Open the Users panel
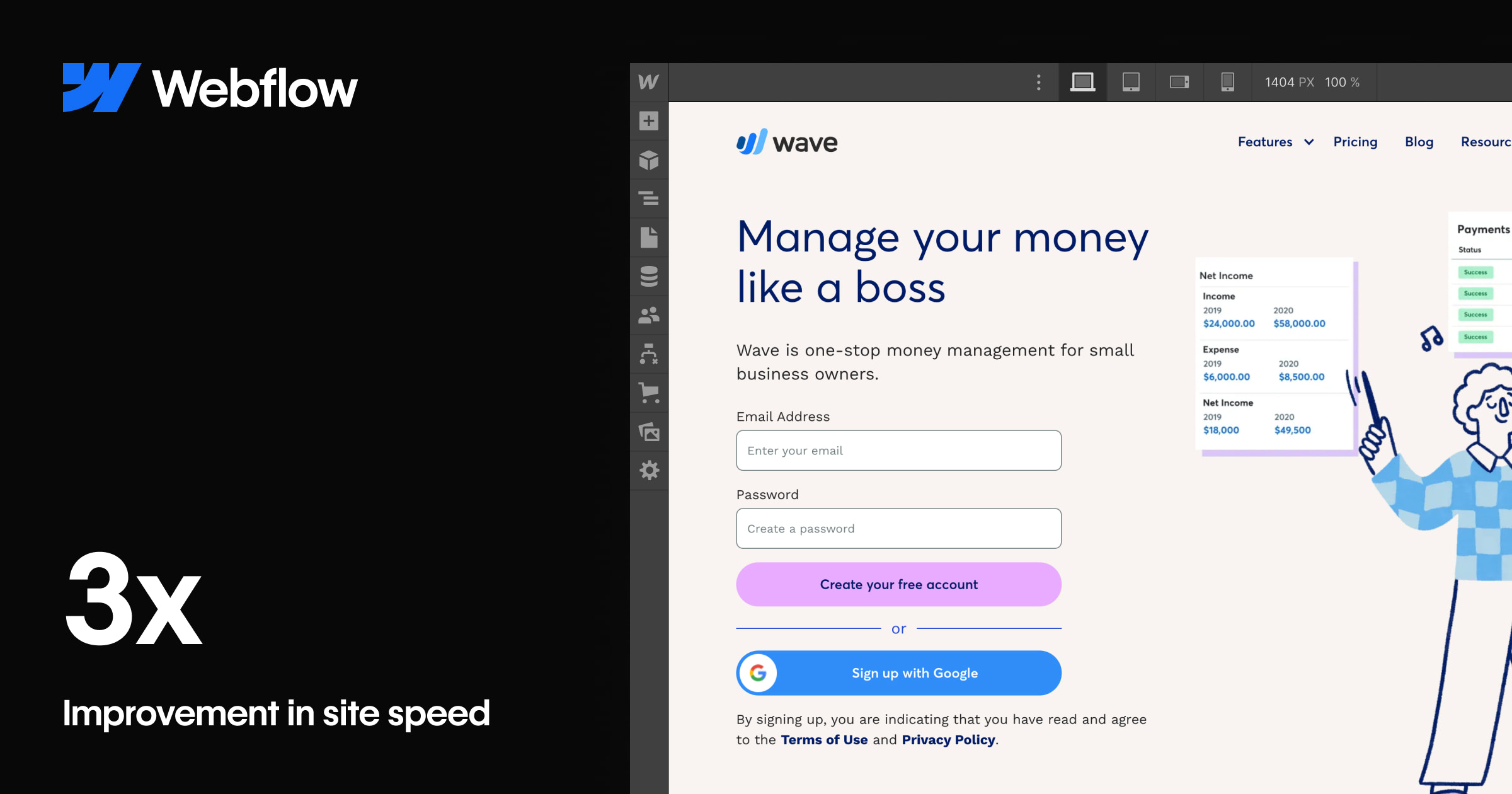The height and width of the screenshot is (794, 1512). [x=649, y=315]
